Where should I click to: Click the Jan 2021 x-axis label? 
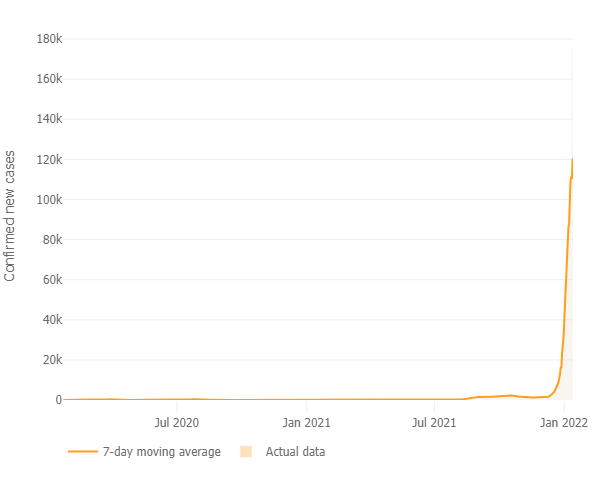[x=306, y=423]
